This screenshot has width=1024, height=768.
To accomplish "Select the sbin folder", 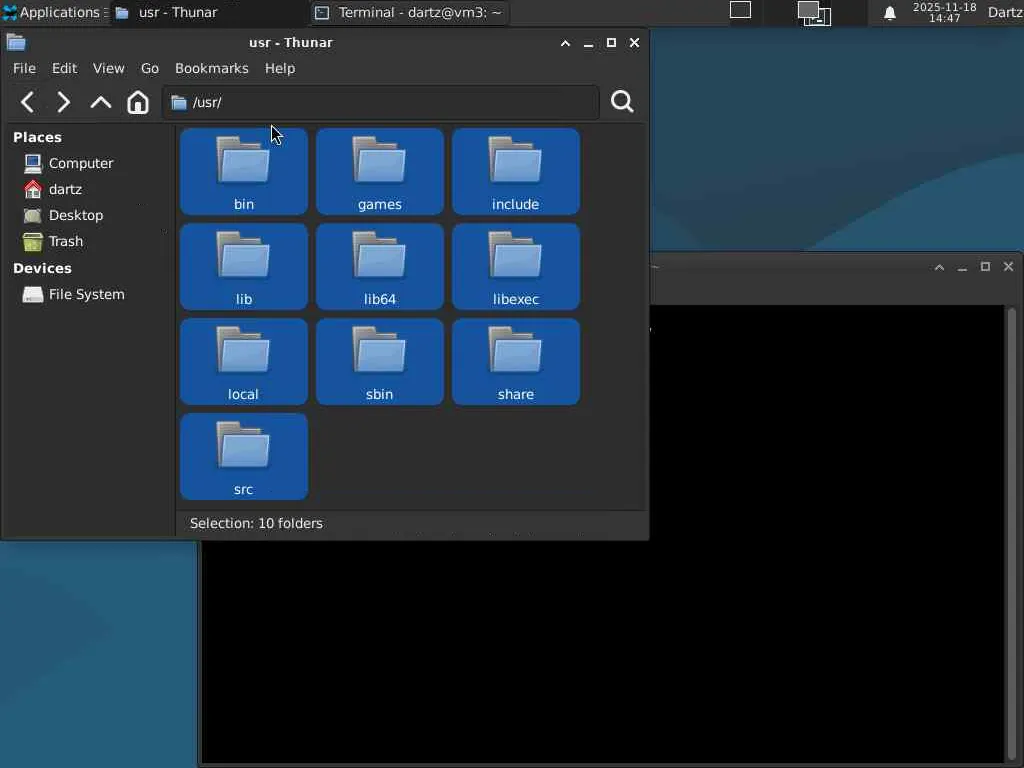I will [x=379, y=362].
